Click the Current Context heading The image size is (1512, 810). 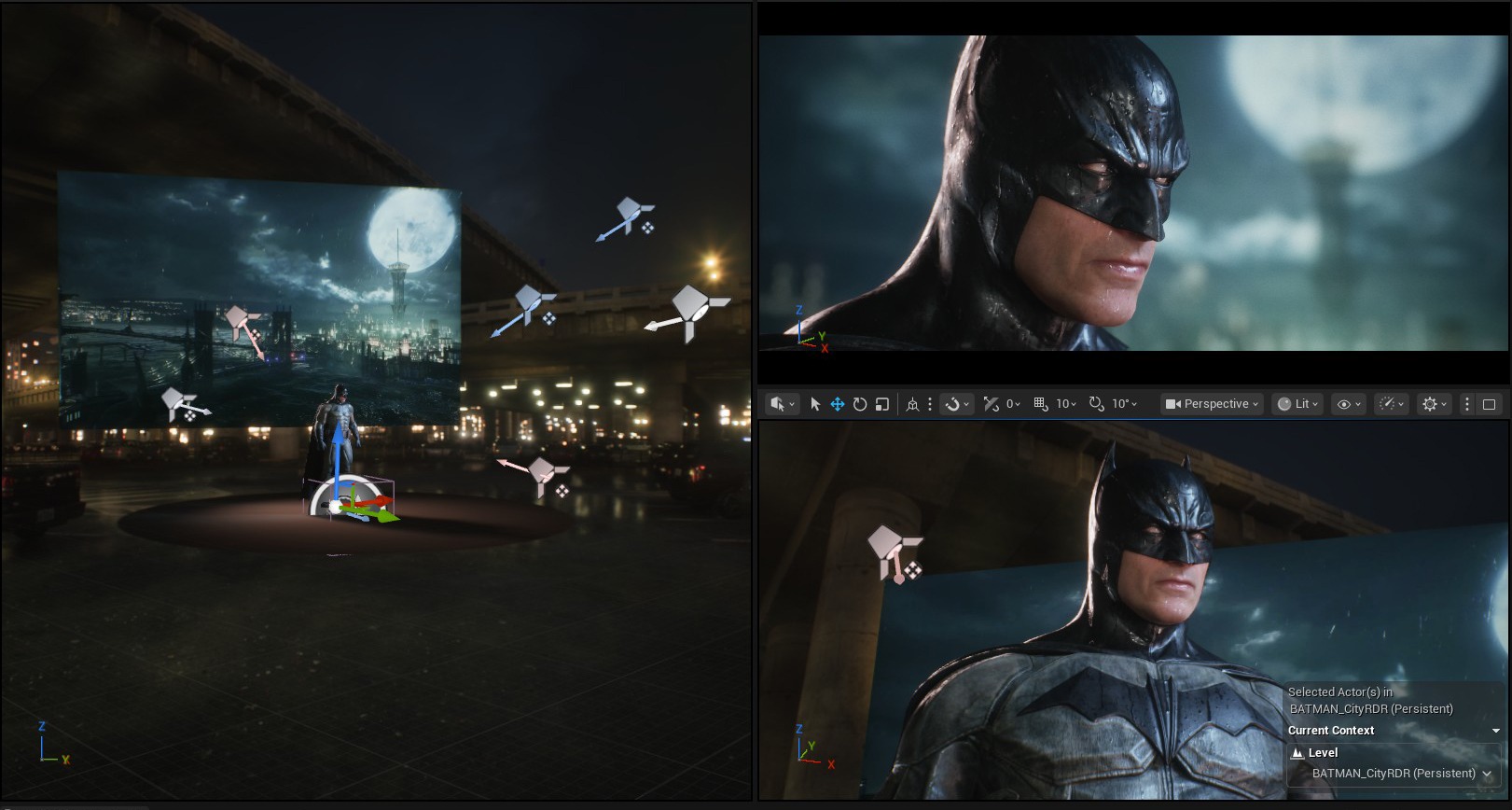[x=1331, y=731]
